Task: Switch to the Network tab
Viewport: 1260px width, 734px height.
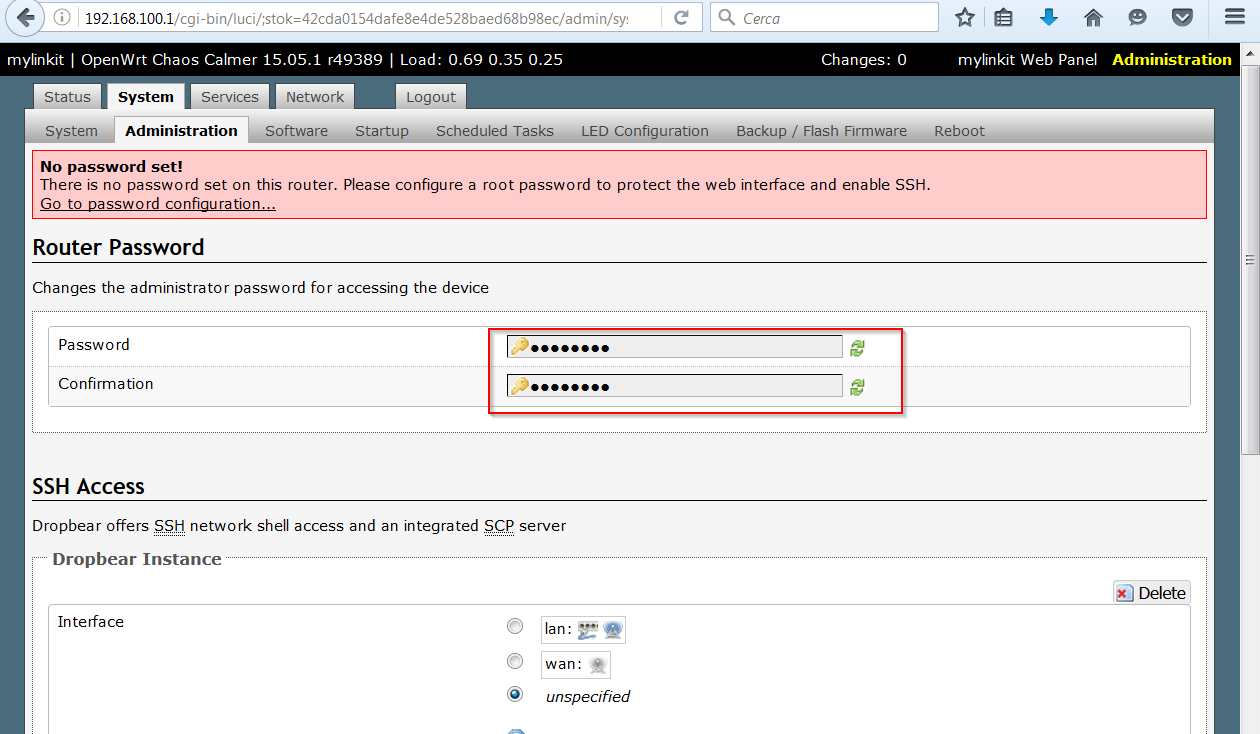Action: coord(314,97)
